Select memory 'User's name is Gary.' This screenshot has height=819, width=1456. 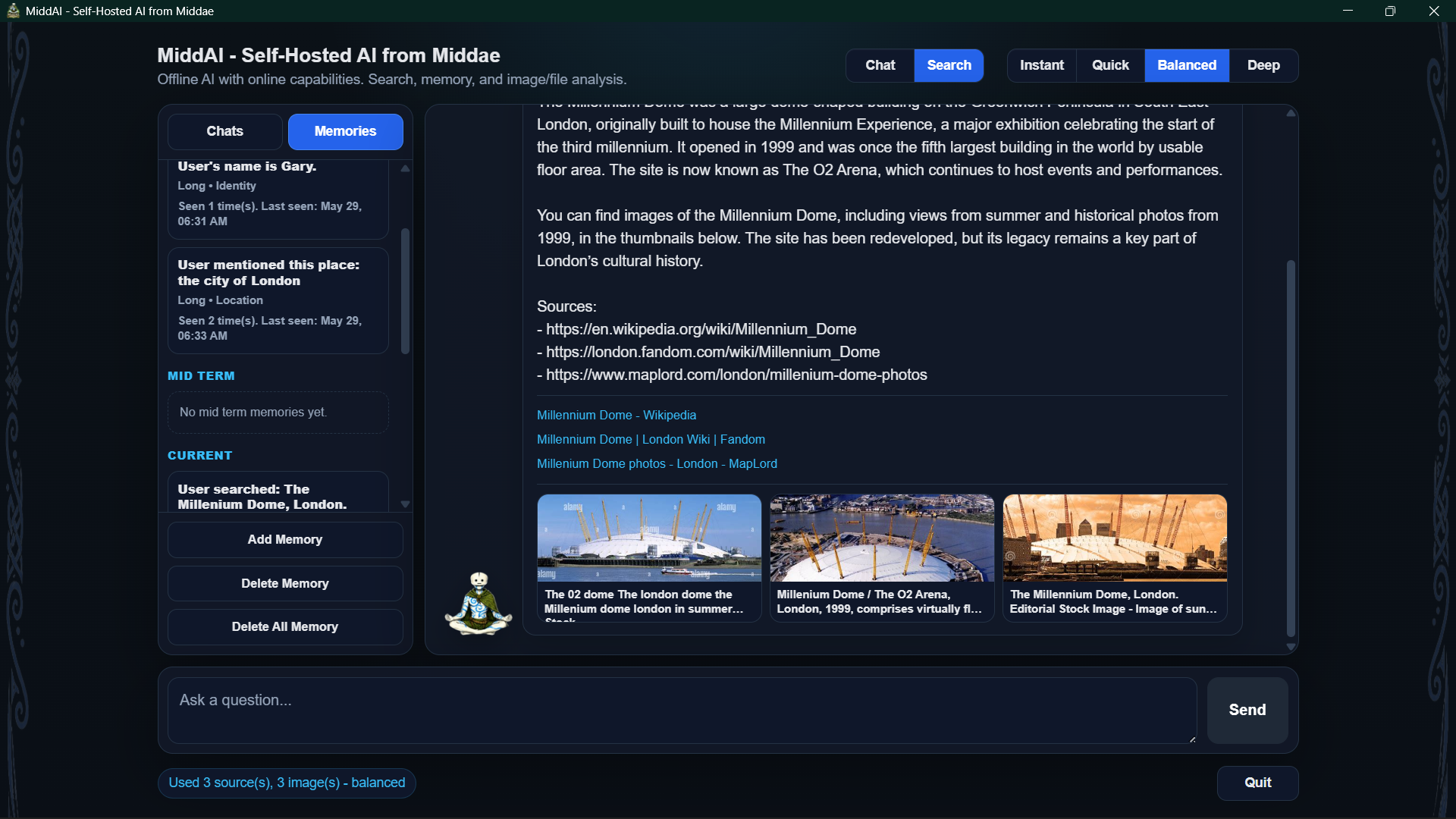(278, 199)
